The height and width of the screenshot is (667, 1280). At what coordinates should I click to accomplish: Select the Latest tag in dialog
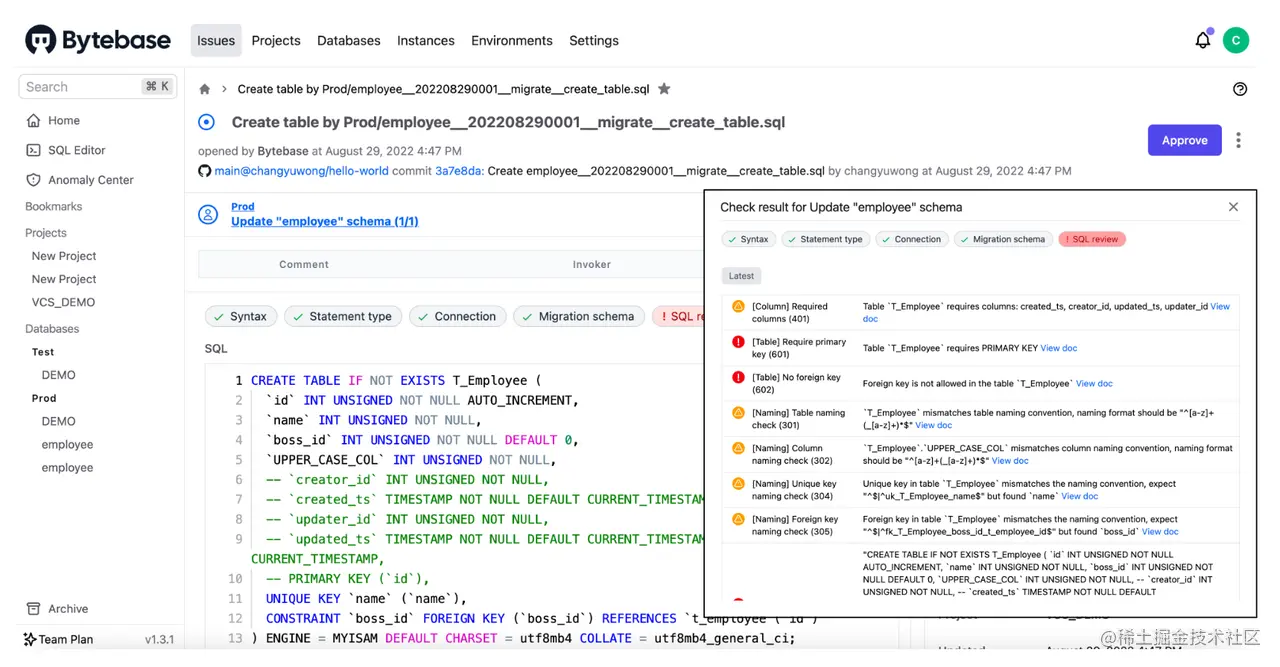[741, 275]
